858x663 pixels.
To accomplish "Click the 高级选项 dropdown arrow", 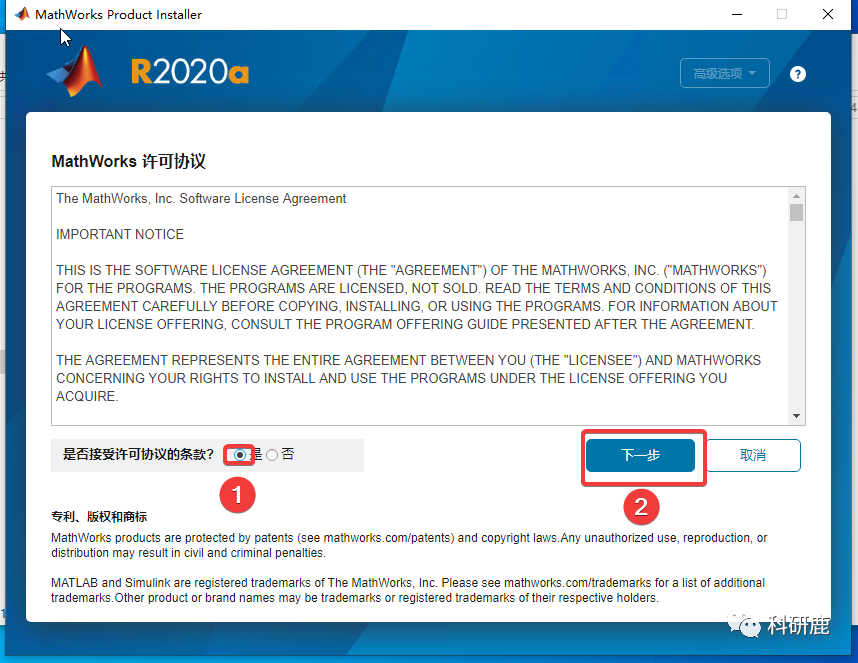I will (752, 73).
